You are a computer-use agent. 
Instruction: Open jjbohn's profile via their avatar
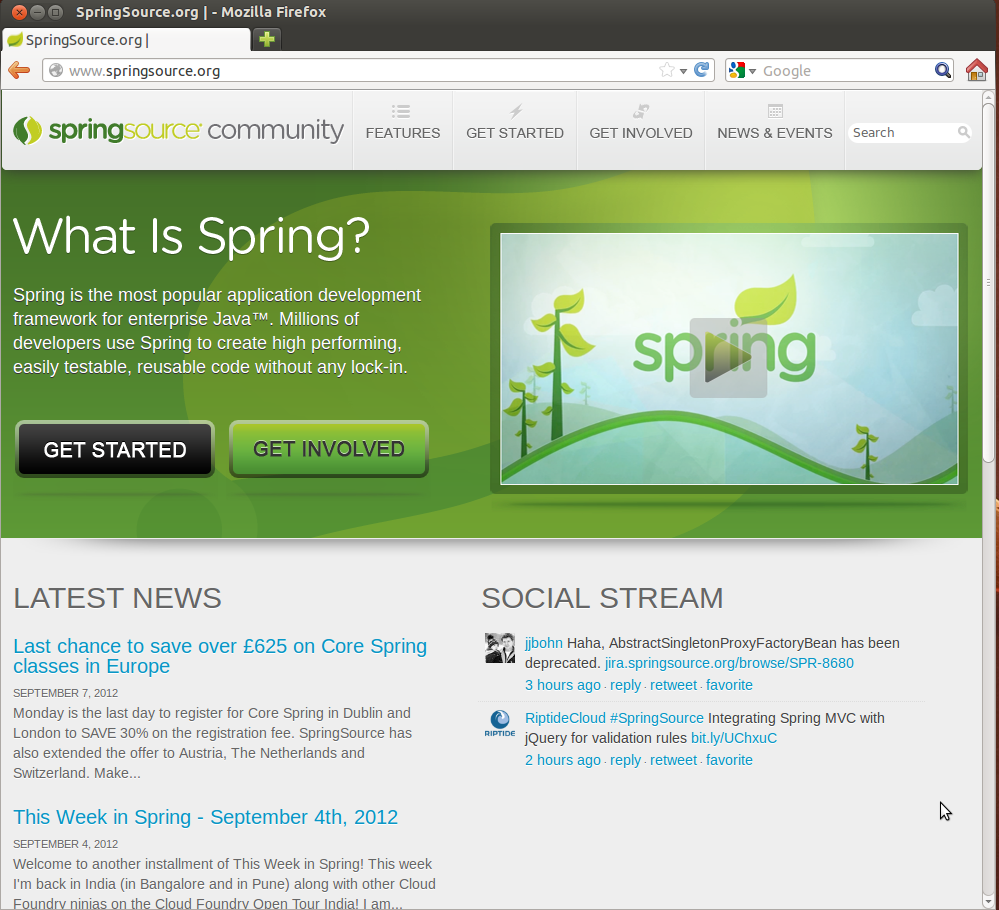(499, 647)
